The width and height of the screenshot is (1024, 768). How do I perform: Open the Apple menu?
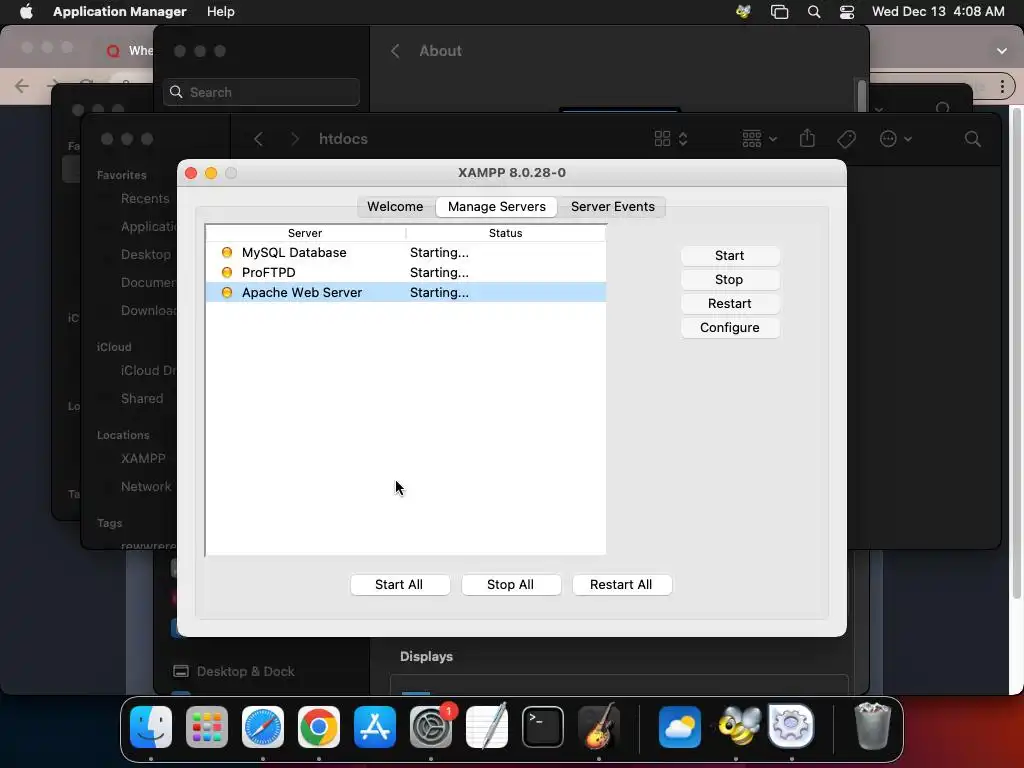coord(26,12)
